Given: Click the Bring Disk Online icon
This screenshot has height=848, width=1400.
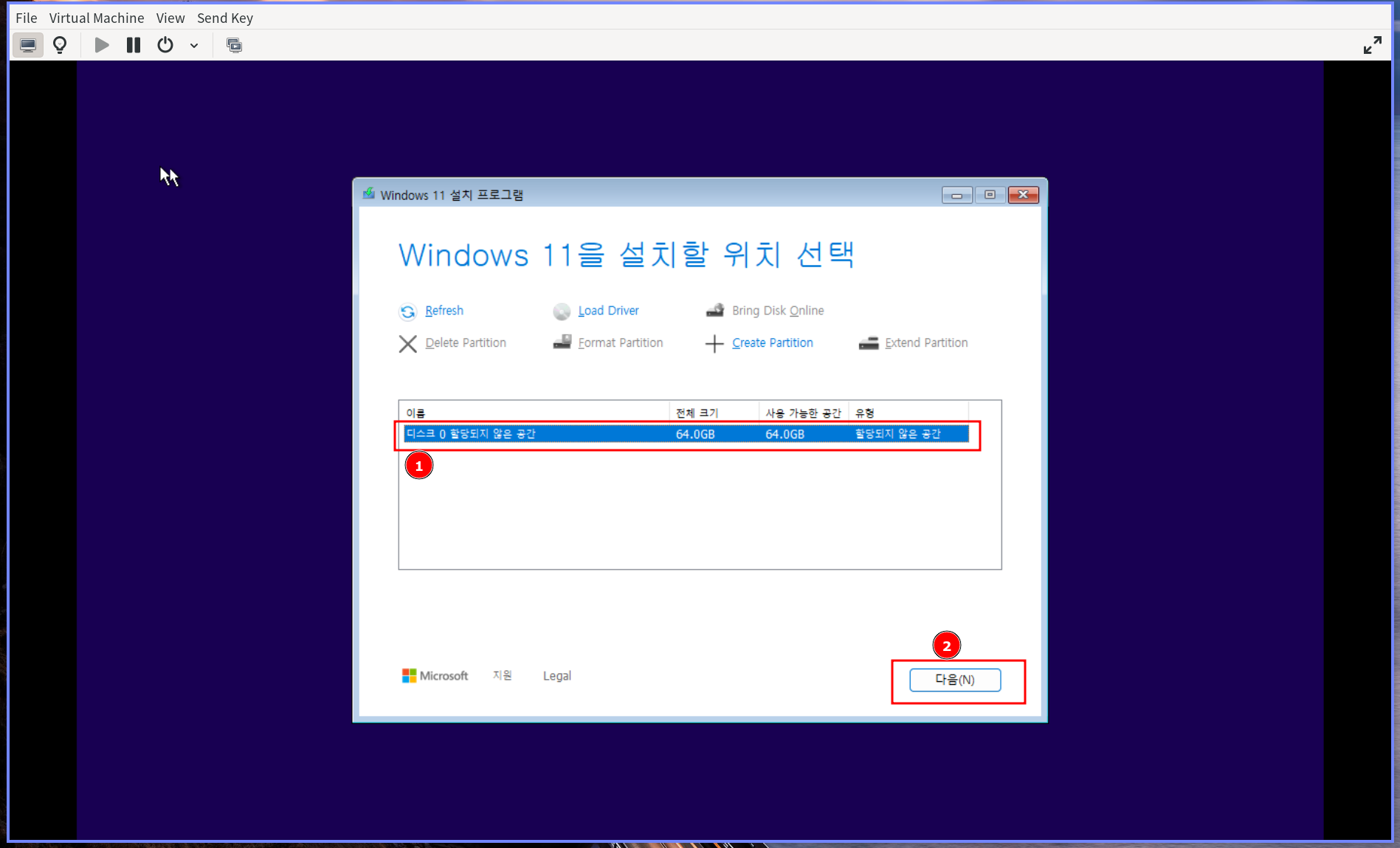Looking at the screenshot, I should [x=714, y=310].
